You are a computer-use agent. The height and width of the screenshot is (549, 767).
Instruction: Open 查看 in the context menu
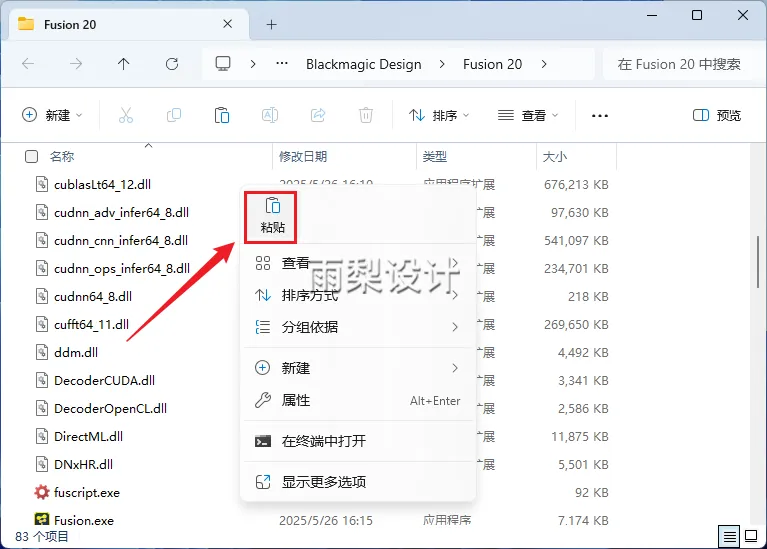pyautogui.click(x=358, y=263)
